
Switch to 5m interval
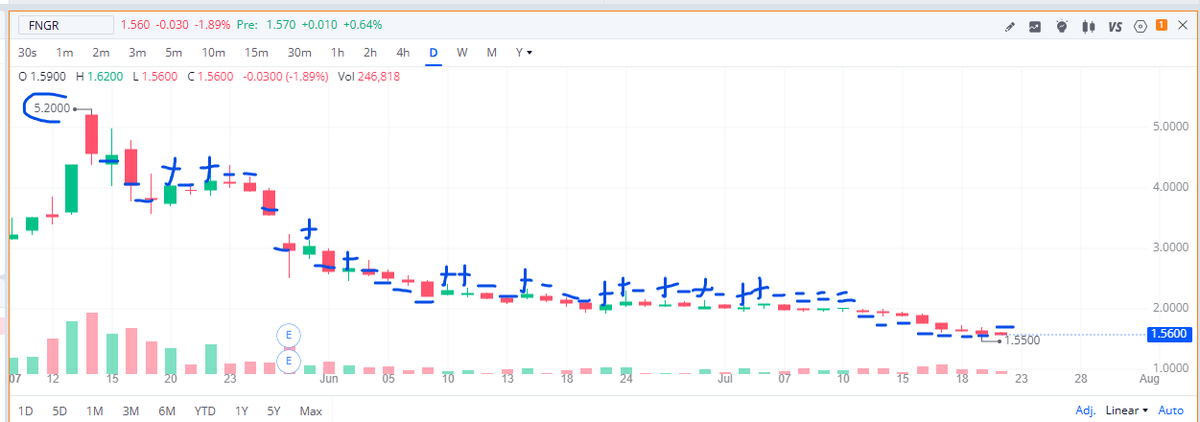coord(173,52)
